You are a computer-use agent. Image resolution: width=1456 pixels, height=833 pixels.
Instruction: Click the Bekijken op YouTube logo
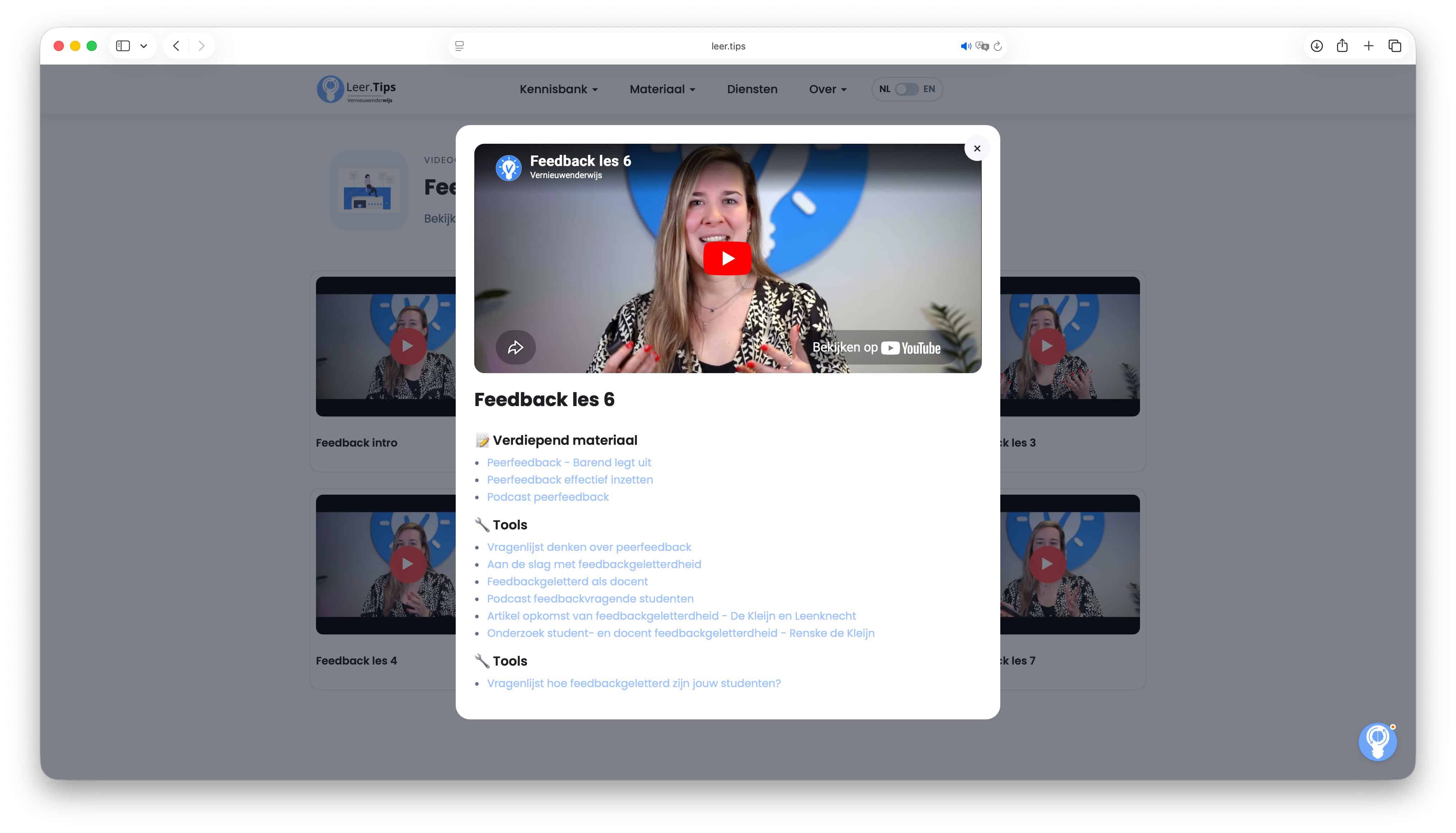click(x=876, y=348)
